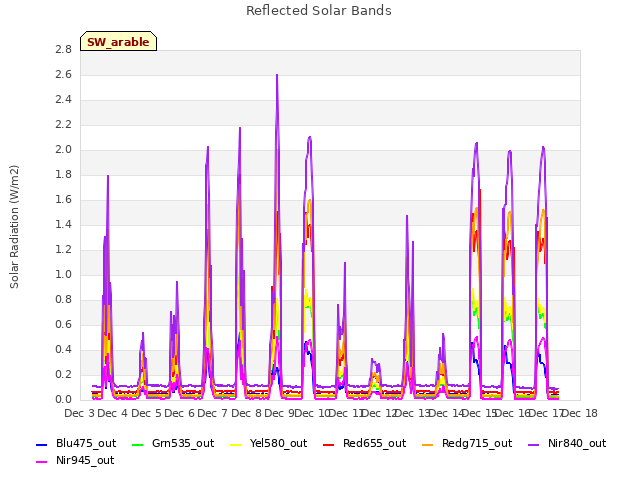Click the Yel580_out legend label
640x480 pixels.
click(x=278, y=443)
